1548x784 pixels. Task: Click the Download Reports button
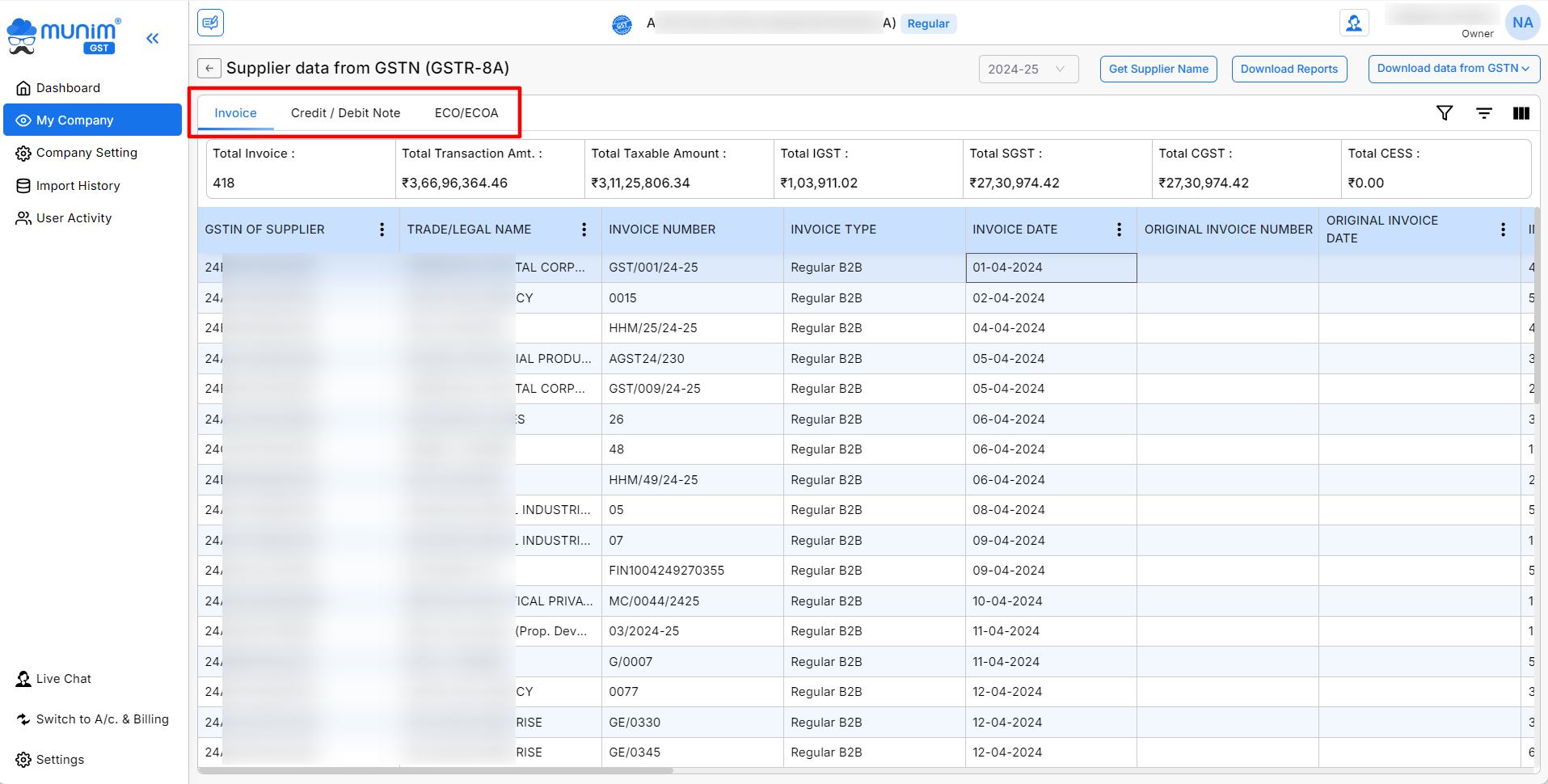click(1289, 70)
